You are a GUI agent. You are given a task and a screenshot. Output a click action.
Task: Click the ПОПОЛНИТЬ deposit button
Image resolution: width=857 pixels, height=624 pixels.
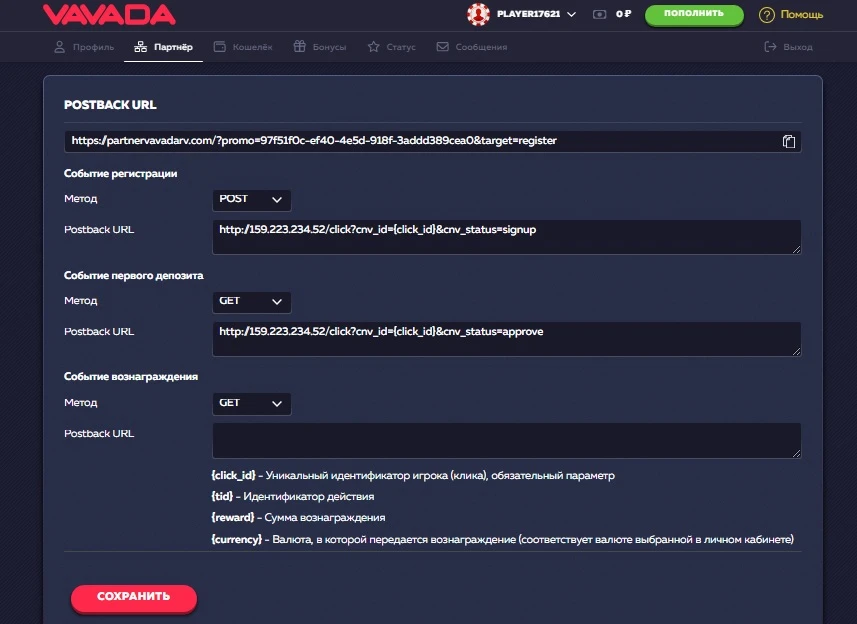[694, 14]
